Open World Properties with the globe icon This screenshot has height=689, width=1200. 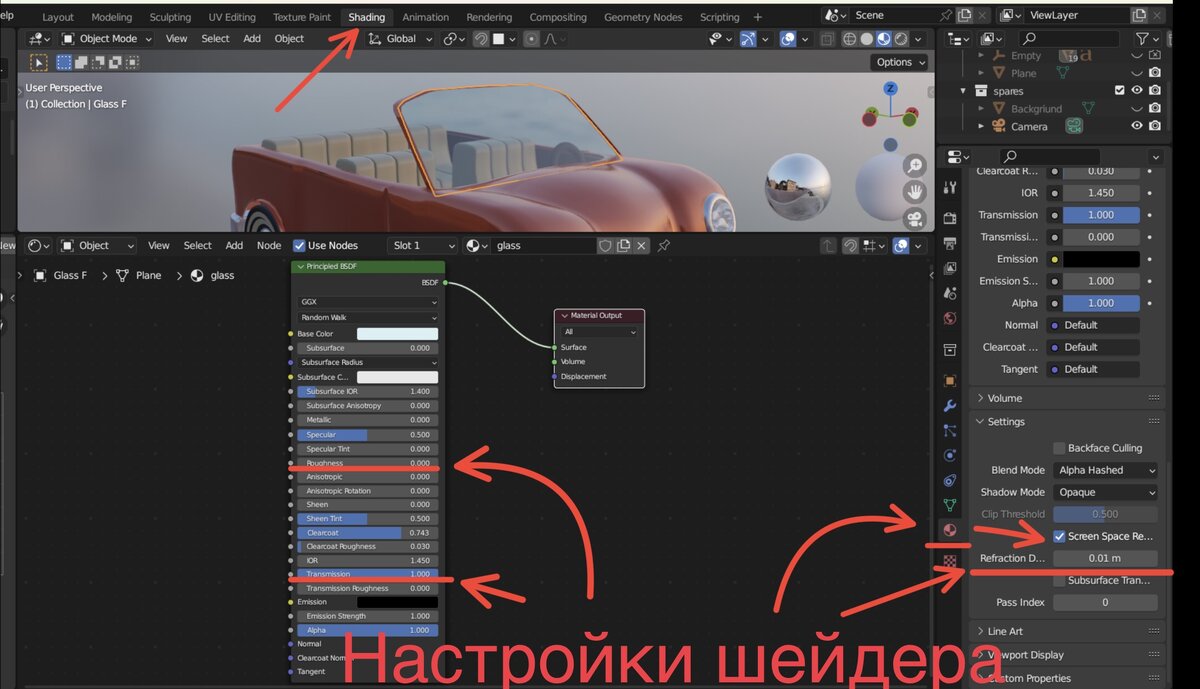click(952, 315)
